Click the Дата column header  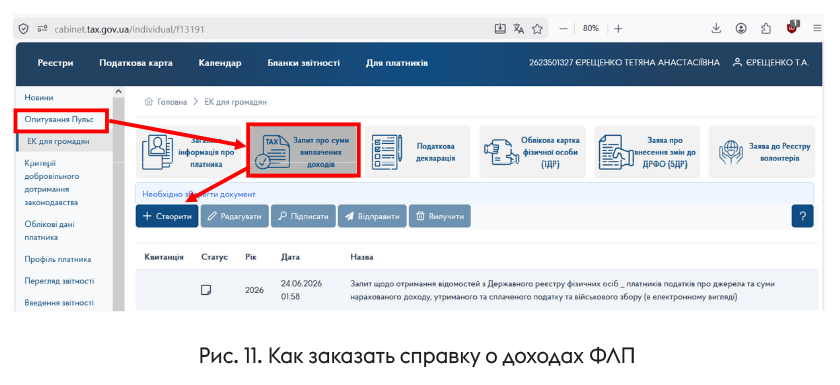[x=290, y=258]
